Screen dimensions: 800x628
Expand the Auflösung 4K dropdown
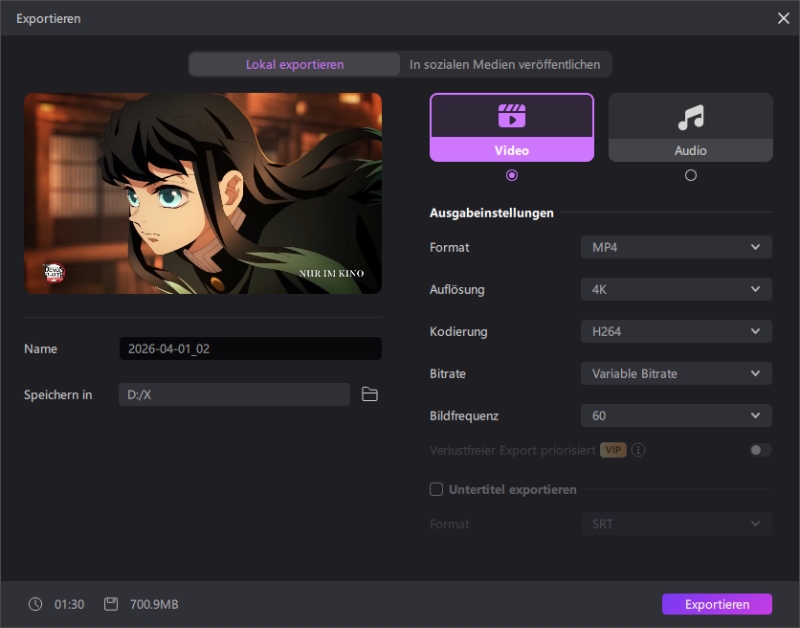click(x=676, y=289)
